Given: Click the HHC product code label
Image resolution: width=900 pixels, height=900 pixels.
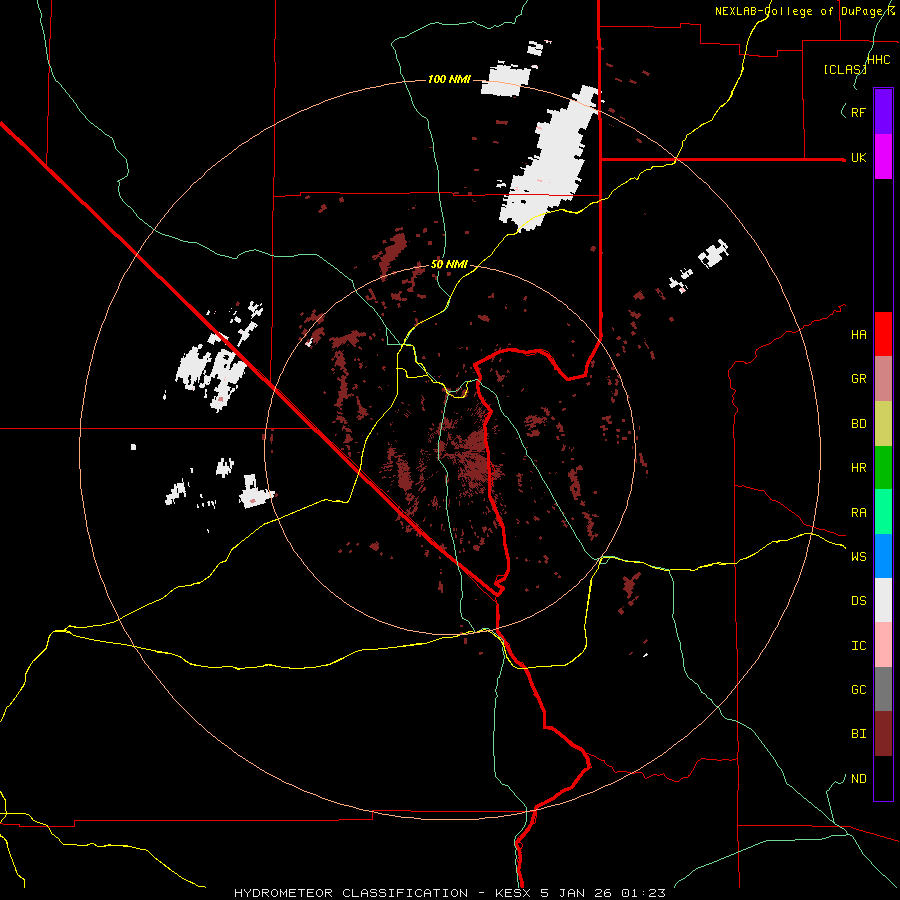Looking at the screenshot, I should 879,60.
